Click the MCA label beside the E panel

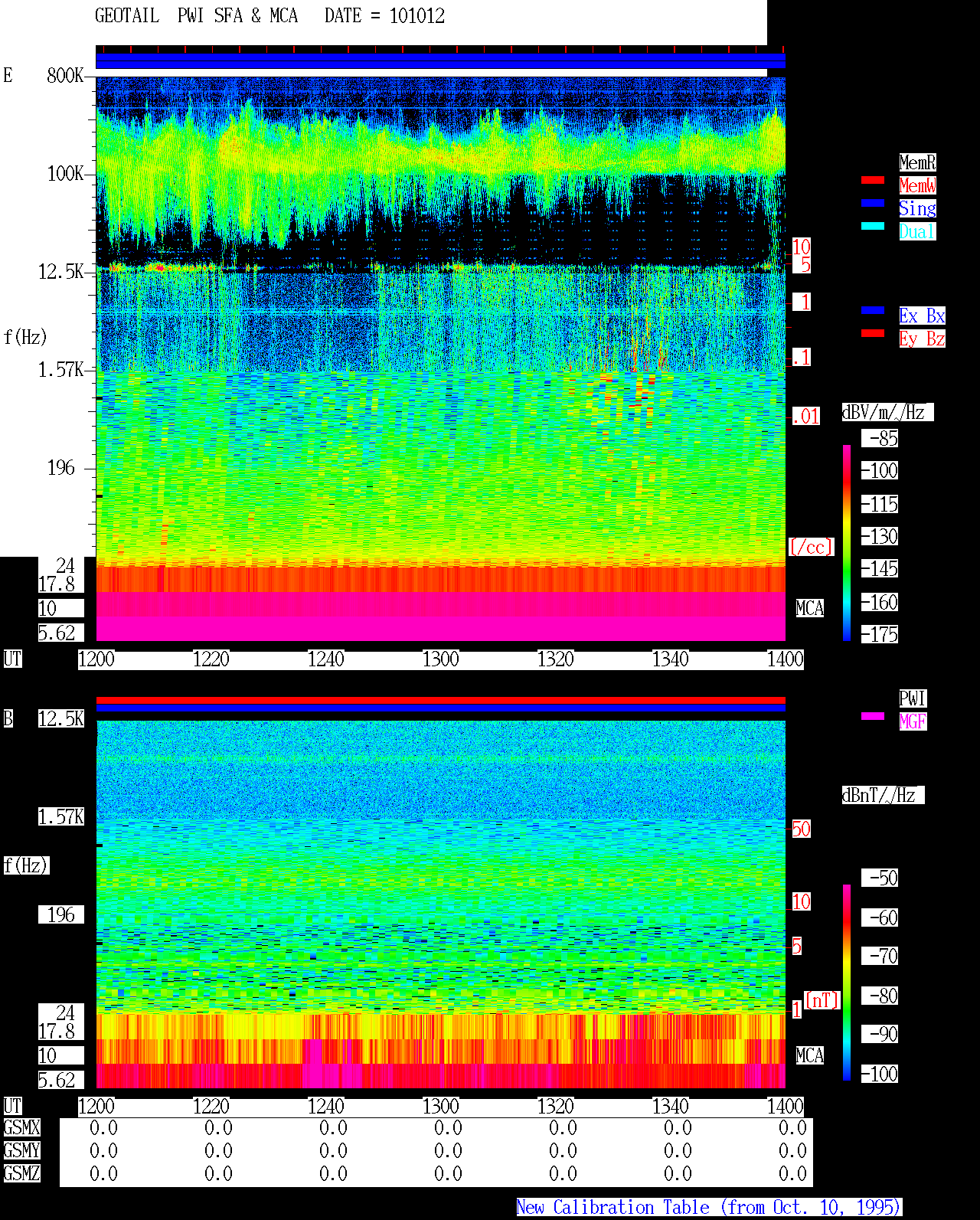(x=810, y=609)
